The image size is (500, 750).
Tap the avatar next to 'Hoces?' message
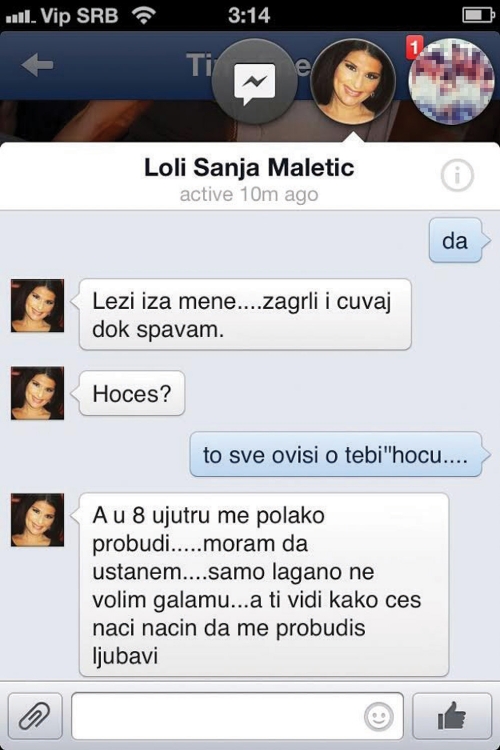[37, 393]
